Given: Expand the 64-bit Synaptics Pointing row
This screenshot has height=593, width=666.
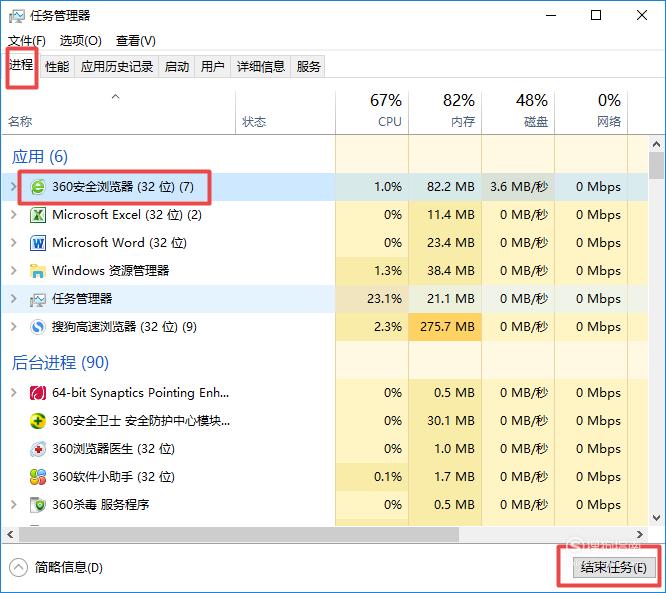Looking at the screenshot, I should point(14,393).
